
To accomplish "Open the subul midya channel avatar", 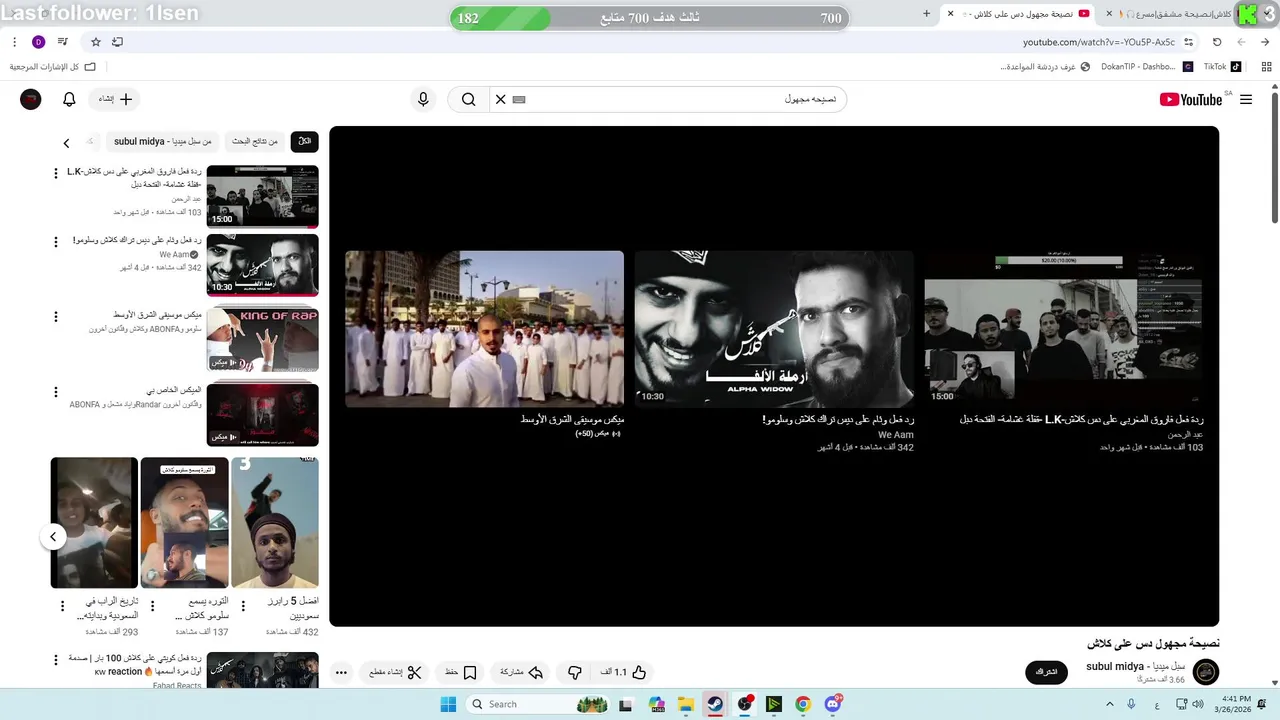I will (1206, 672).
